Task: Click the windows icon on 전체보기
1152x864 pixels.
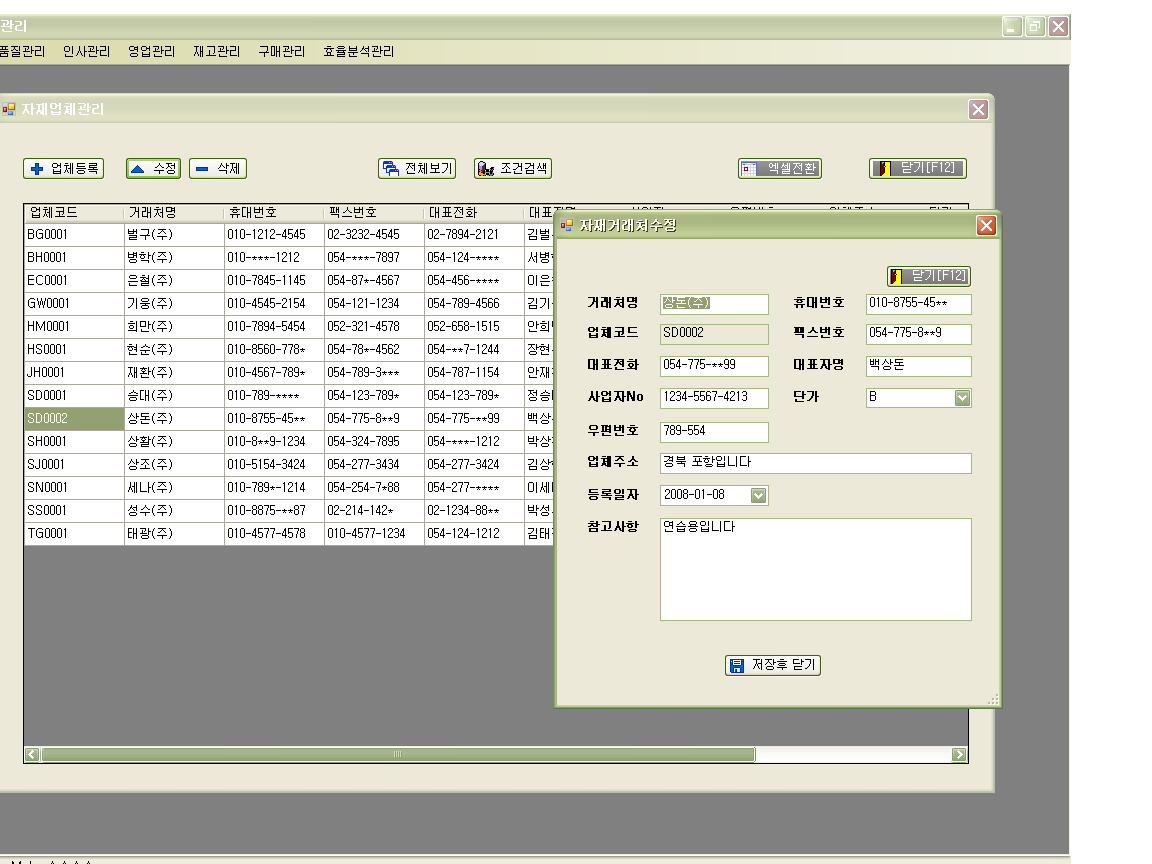Action: tap(391, 169)
